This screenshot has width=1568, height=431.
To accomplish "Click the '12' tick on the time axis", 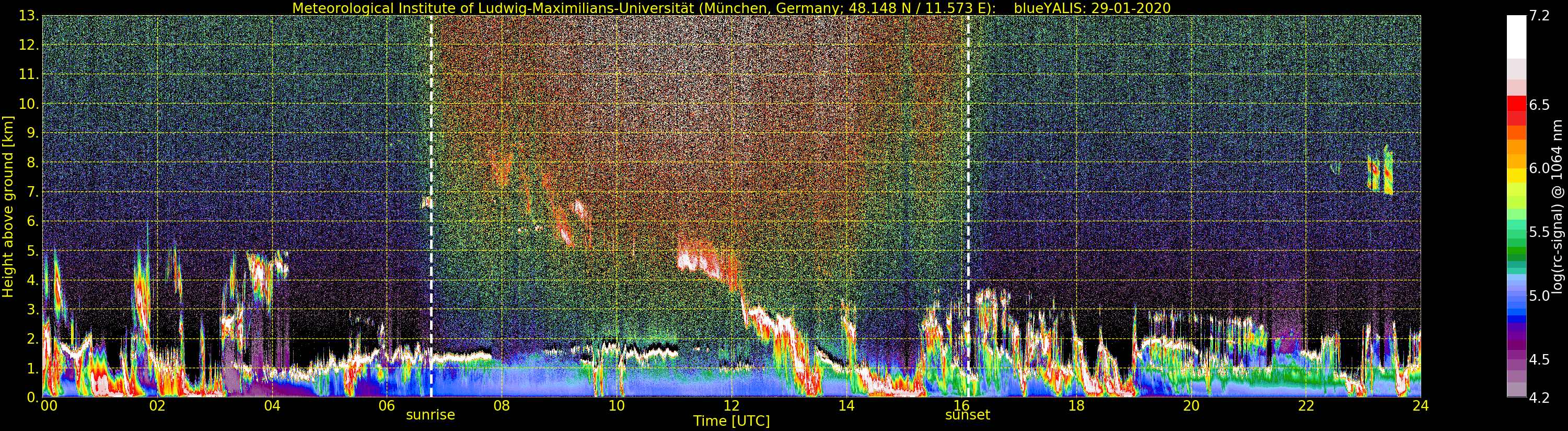I will coord(731,405).
